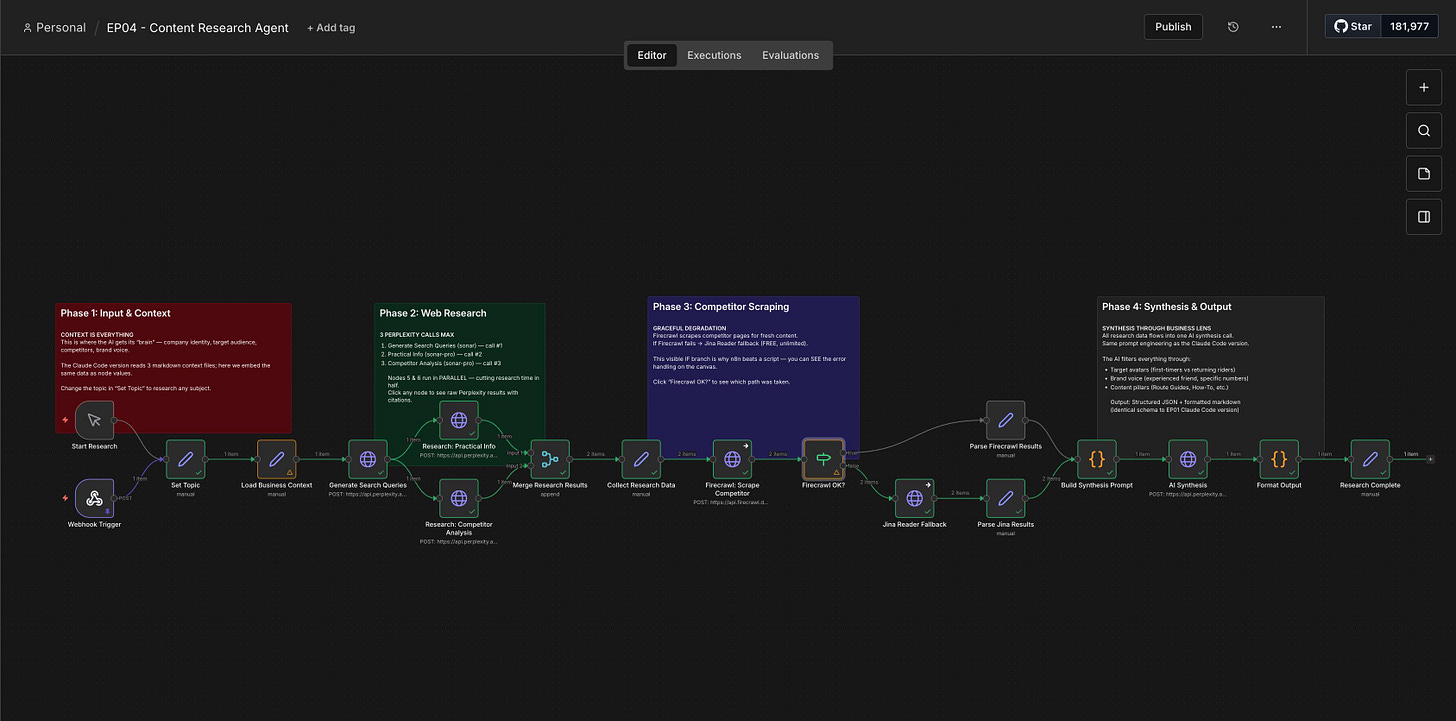Open the canvas search magnifier icon
Image resolution: width=1456 pixels, height=721 pixels.
(1423, 130)
